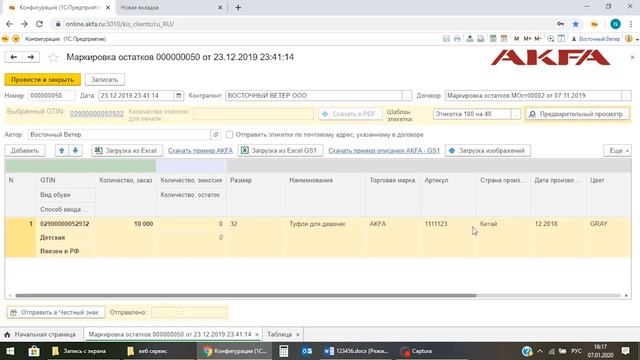Move row down with blue down arrow
The height and width of the screenshot is (360, 640).
[x=75, y=151]
